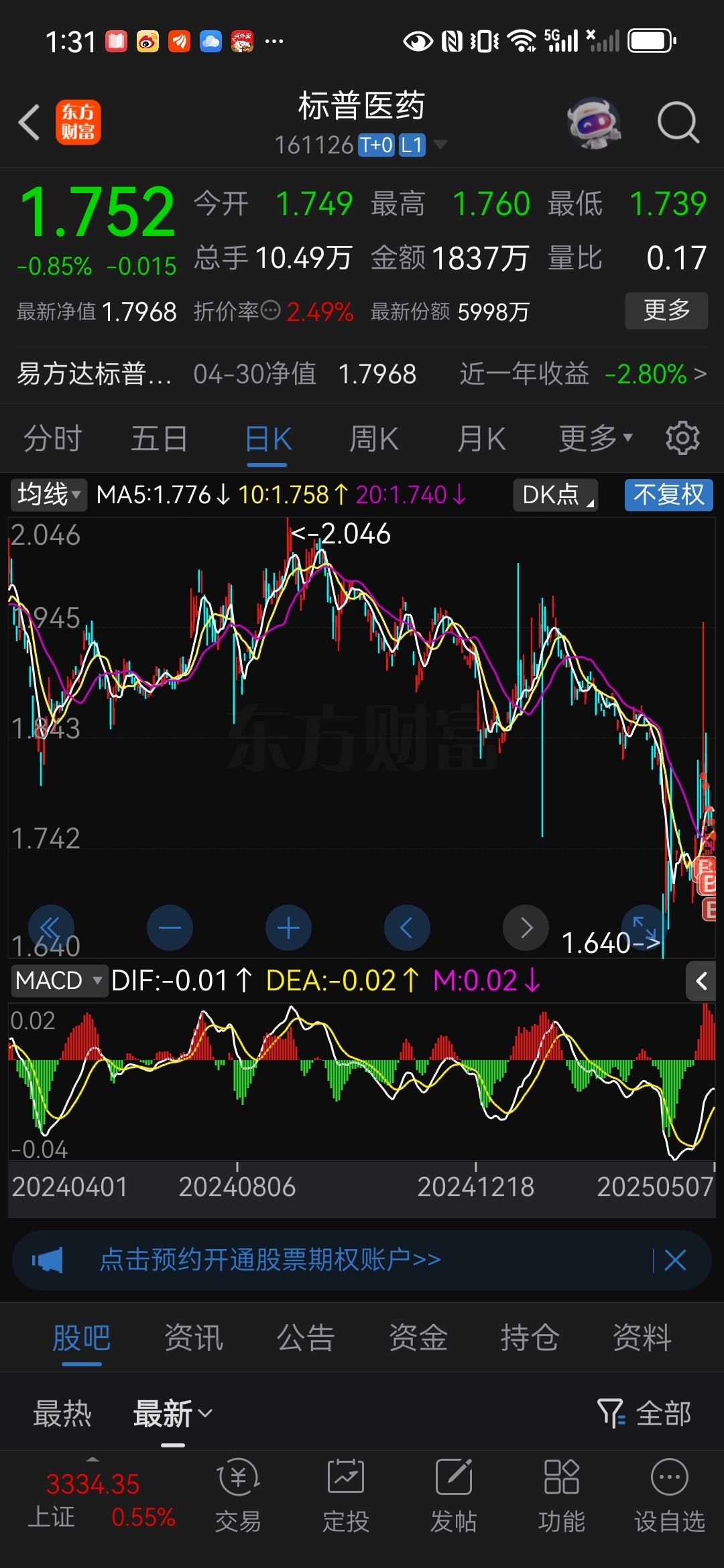Tap 点击预约开通股票期权账户 link
The image size is (724, 1568).
(270, 1260)
